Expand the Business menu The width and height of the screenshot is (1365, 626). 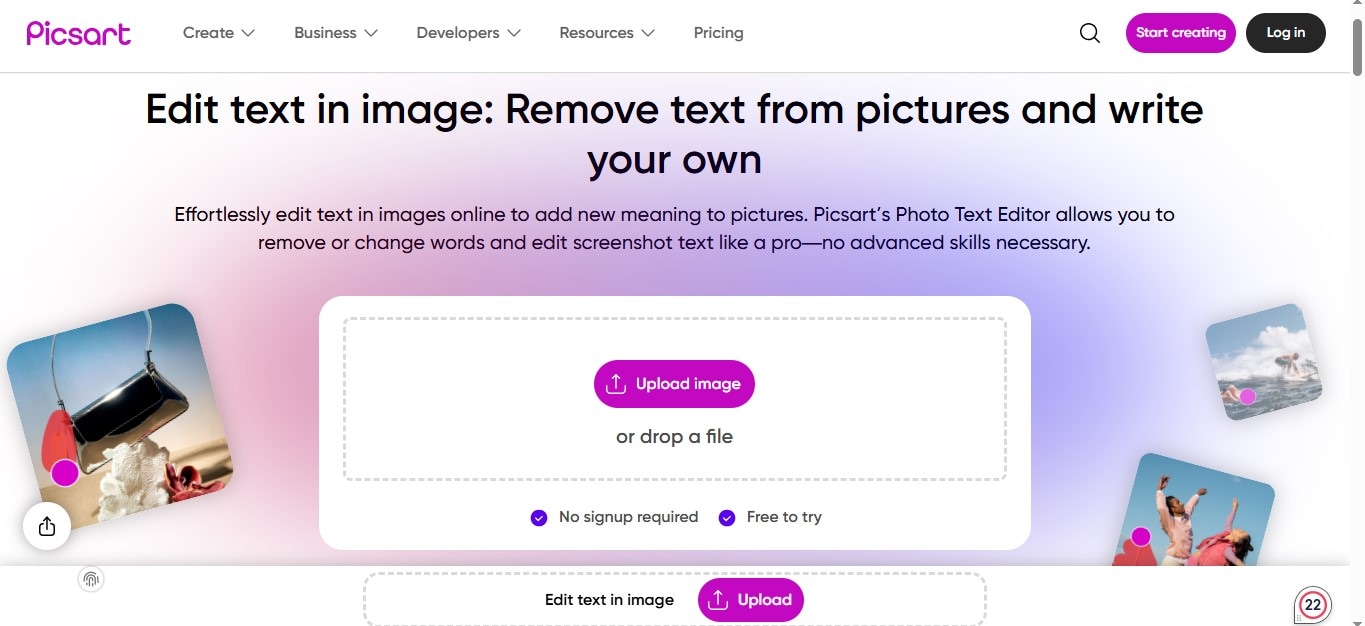point(336,33)
